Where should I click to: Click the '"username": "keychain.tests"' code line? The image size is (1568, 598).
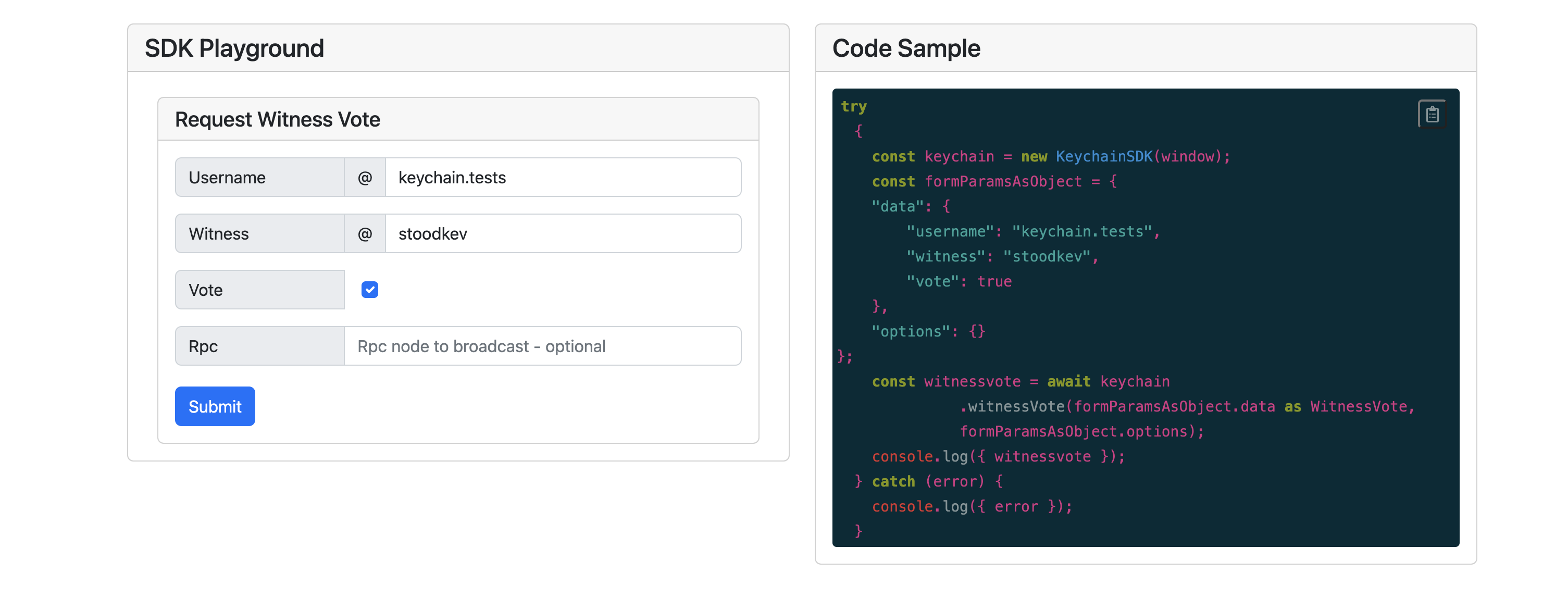pos(1033,231)
